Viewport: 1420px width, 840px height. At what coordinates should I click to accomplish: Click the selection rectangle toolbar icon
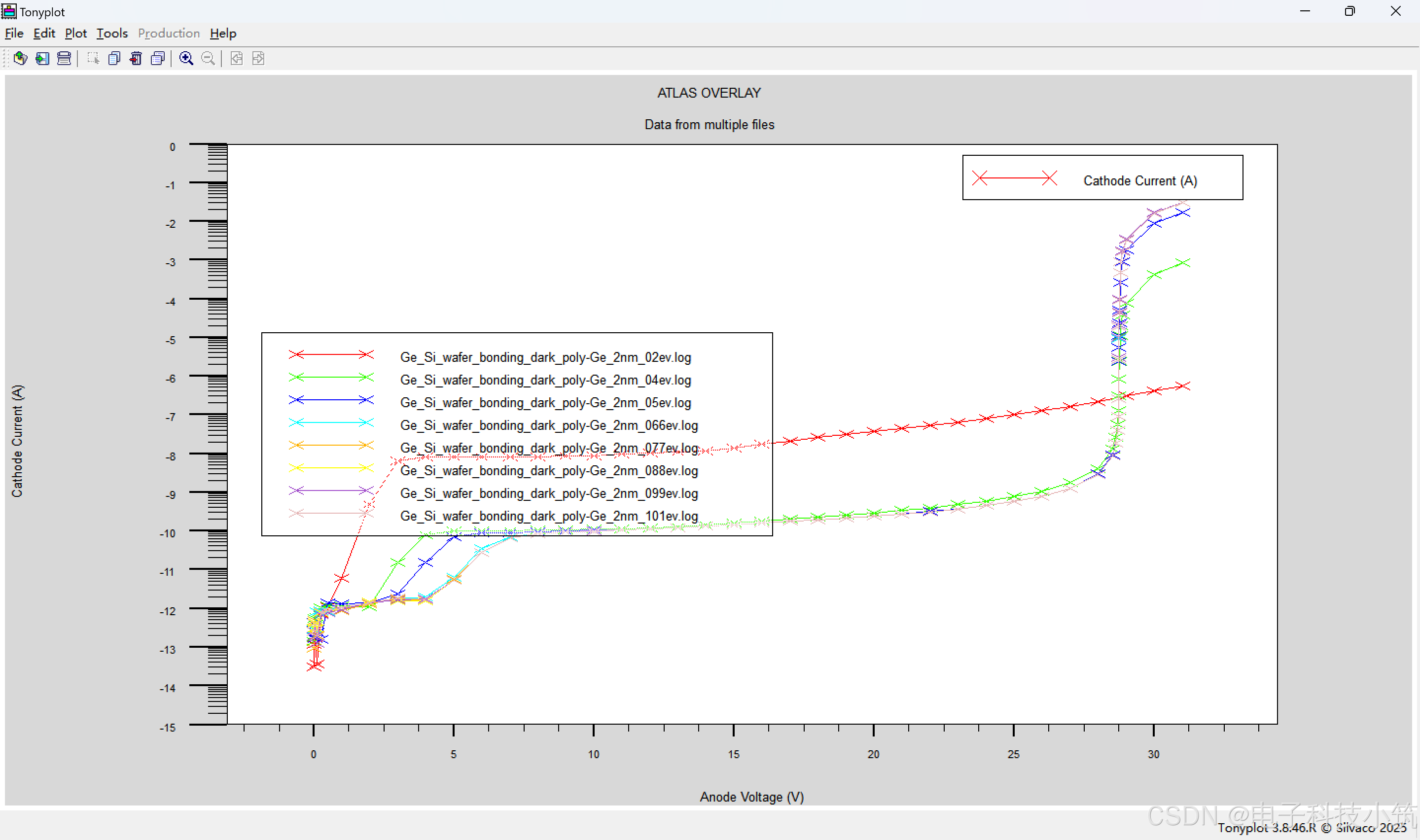pyautogui.click(x=93, y=58)
